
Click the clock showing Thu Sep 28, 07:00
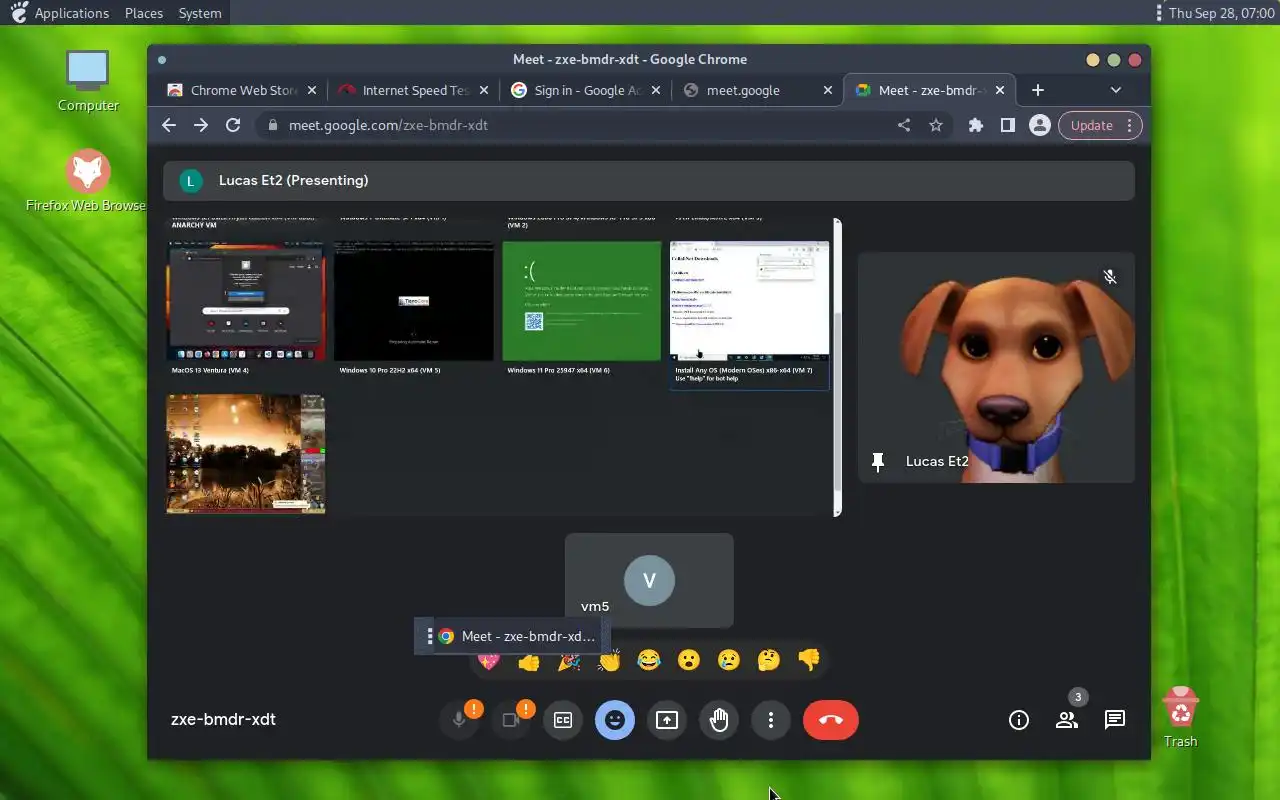pyautogui.click(x=1220, y=13)
